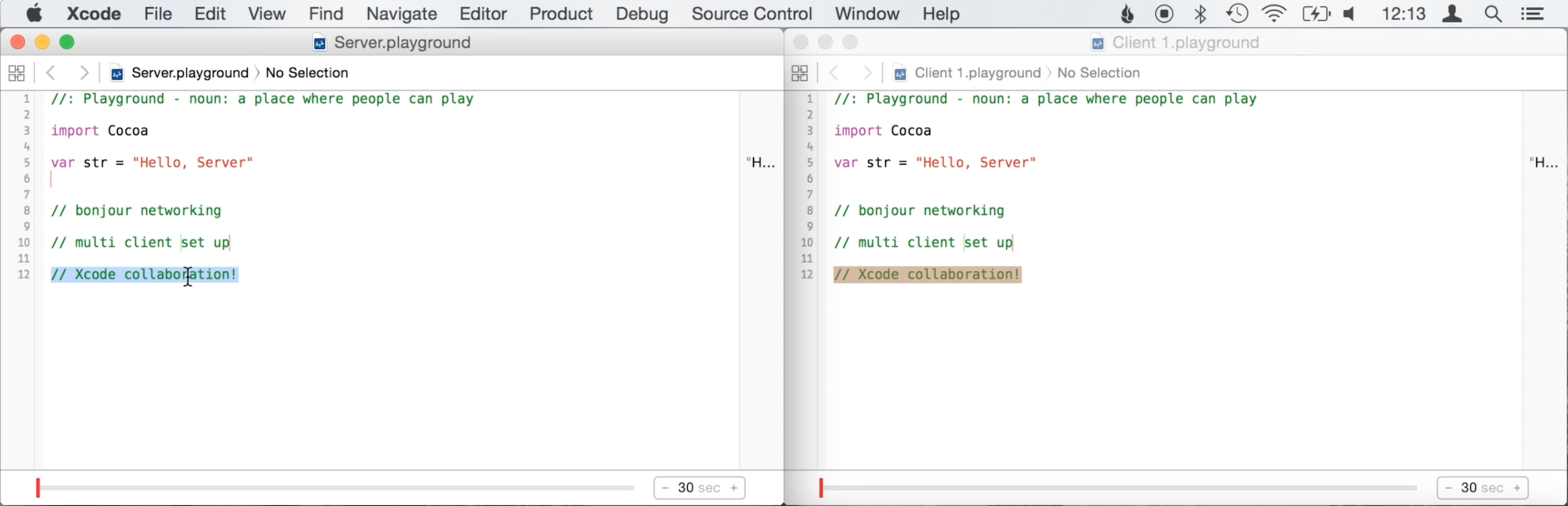Click the Bluetooth menu bar icon
This screenshot has width=1568, height=506.
coord(1200,13)
